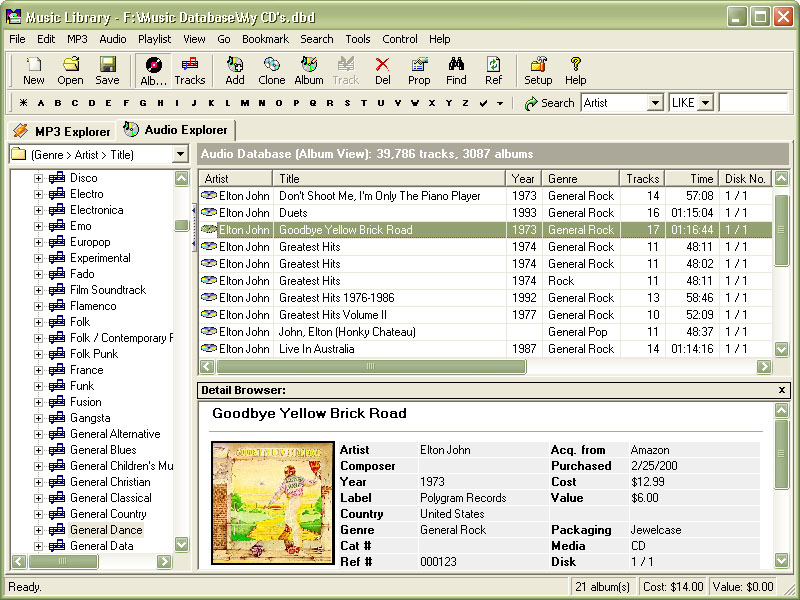Open the alphabet bar dropdown arrow
The width and height of the screenshot is (800, 600).
(x=500, y=103)
